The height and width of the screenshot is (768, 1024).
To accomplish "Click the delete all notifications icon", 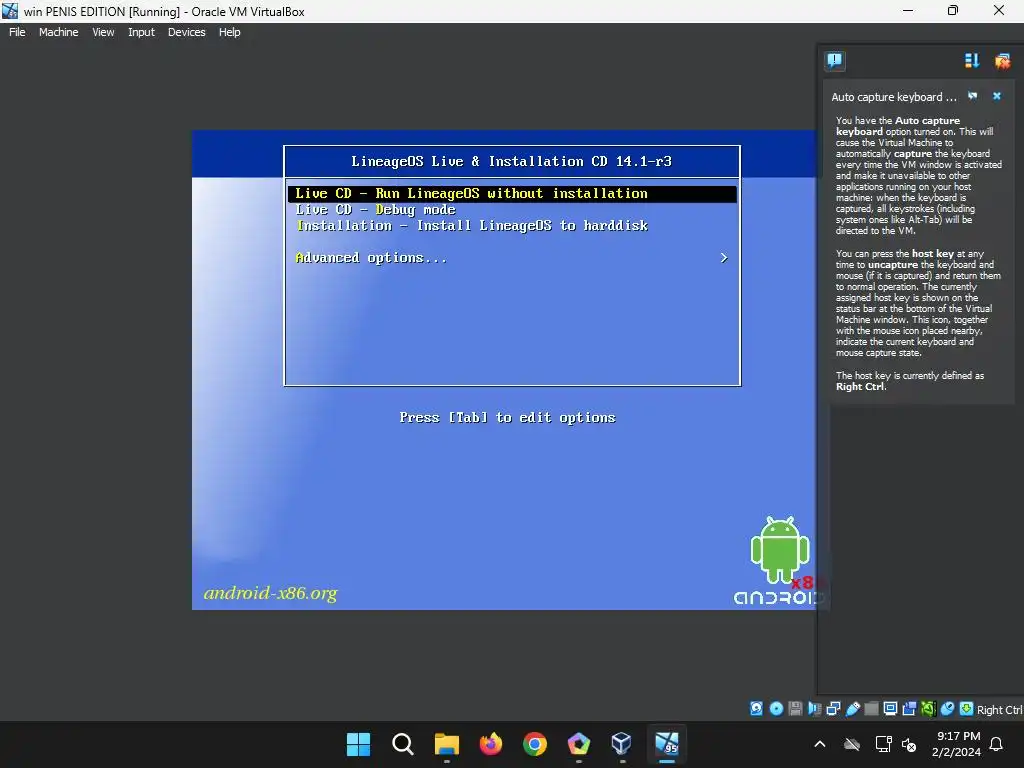I will click(x=1002, y=61).
